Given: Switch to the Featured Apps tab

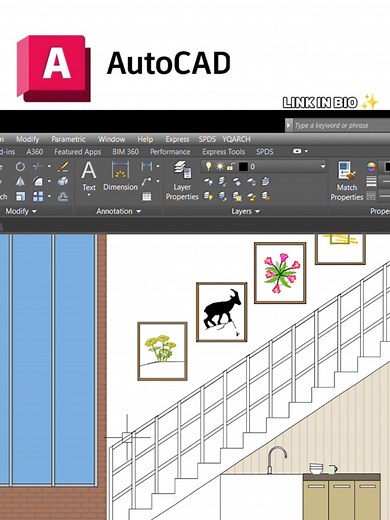Looking at the screenshot, I should 78,152.
